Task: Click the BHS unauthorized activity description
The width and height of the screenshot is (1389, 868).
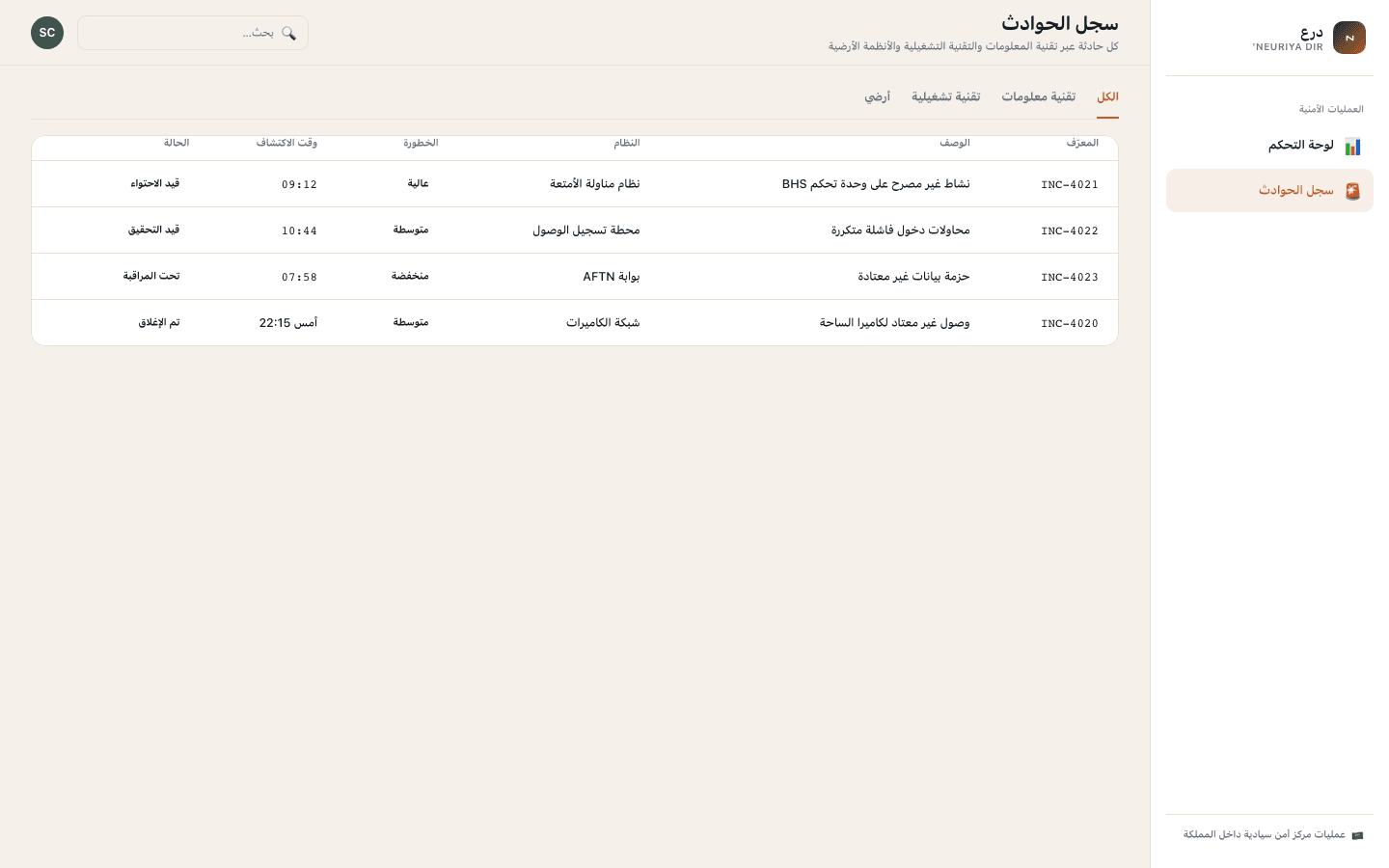Action: click(x=876, y=184)
